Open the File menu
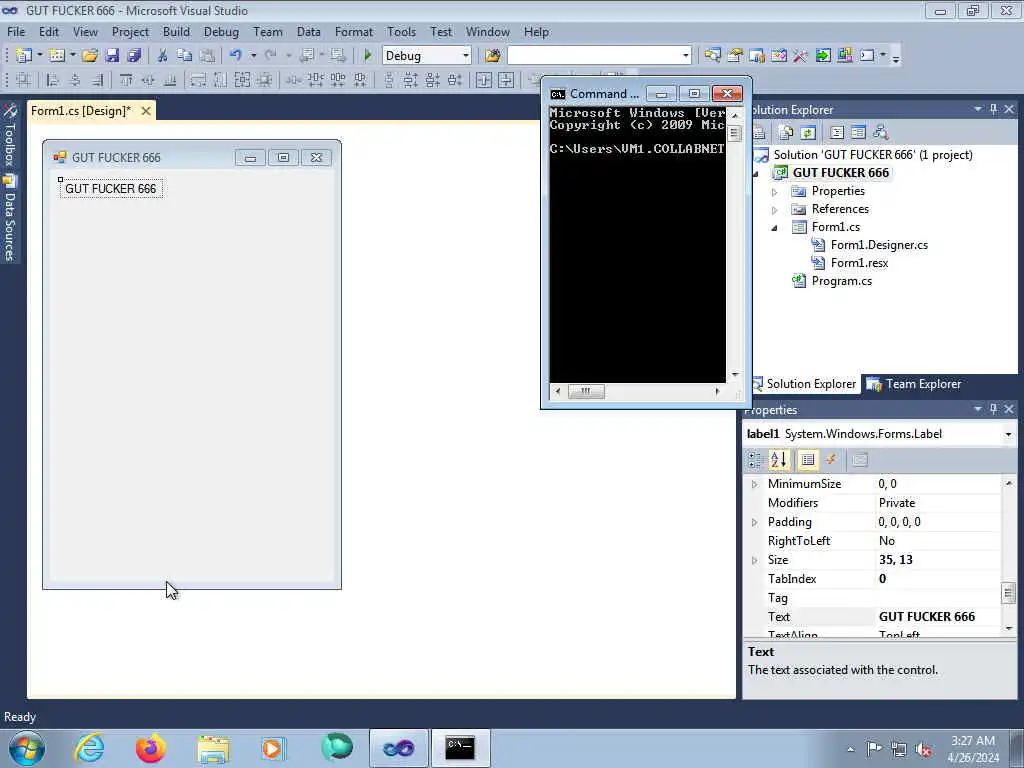 tap(16, 31)
